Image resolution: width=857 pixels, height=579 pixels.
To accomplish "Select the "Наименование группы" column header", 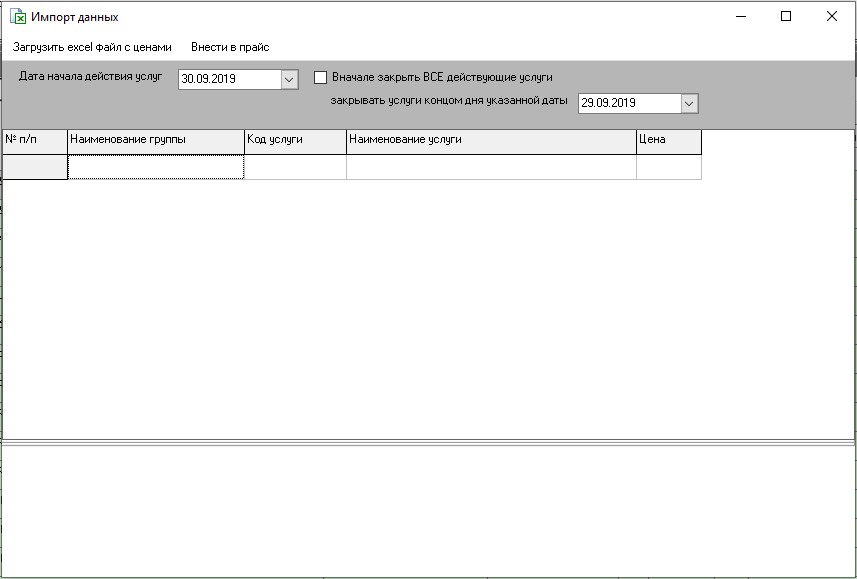I will [x=155, y=142].
